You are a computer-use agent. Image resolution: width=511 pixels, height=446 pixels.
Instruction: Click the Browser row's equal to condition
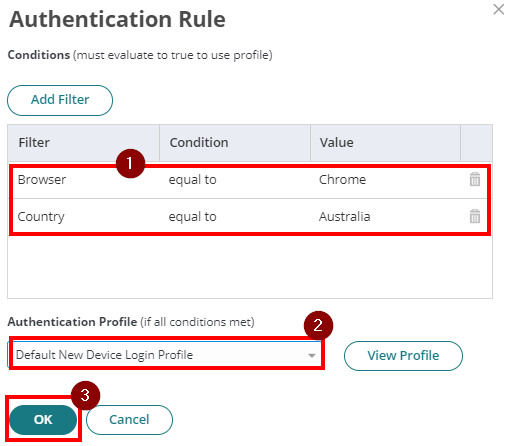[193, 180]
